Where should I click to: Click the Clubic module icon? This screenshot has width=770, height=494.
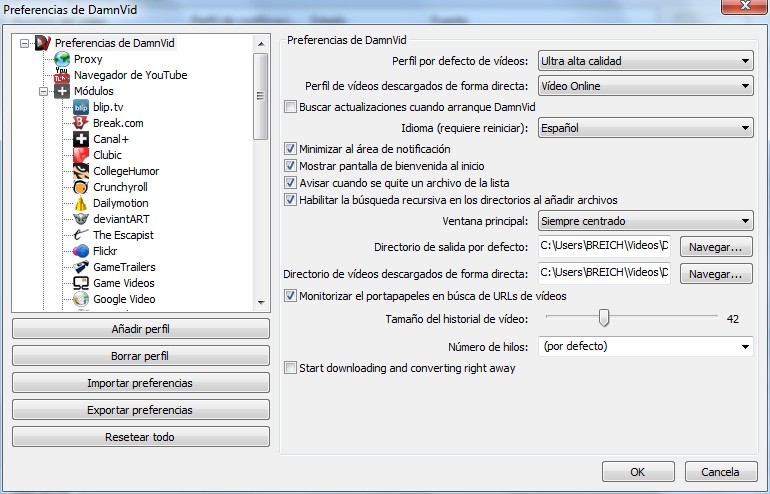[x=81, y=155]
